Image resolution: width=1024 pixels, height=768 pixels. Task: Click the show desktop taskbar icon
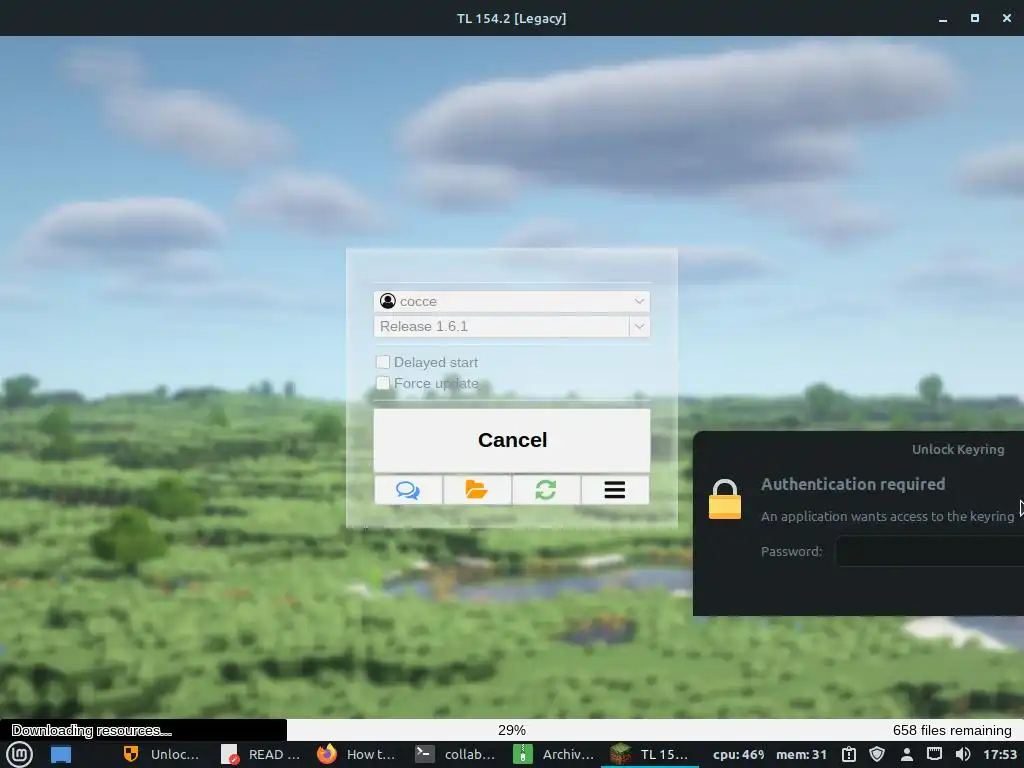(x=61, y=754)
